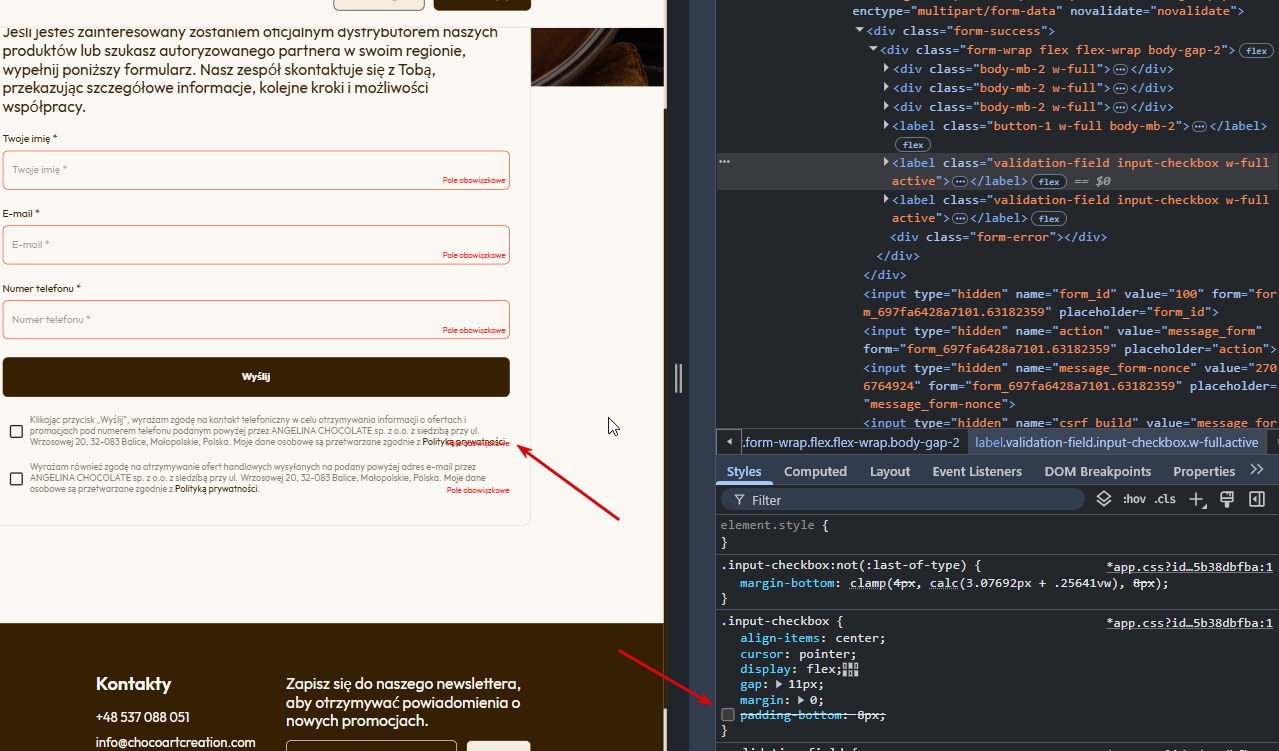Open the CSS layers view icon
The image size is (1279, 751).
click(x=1104, y=499)
